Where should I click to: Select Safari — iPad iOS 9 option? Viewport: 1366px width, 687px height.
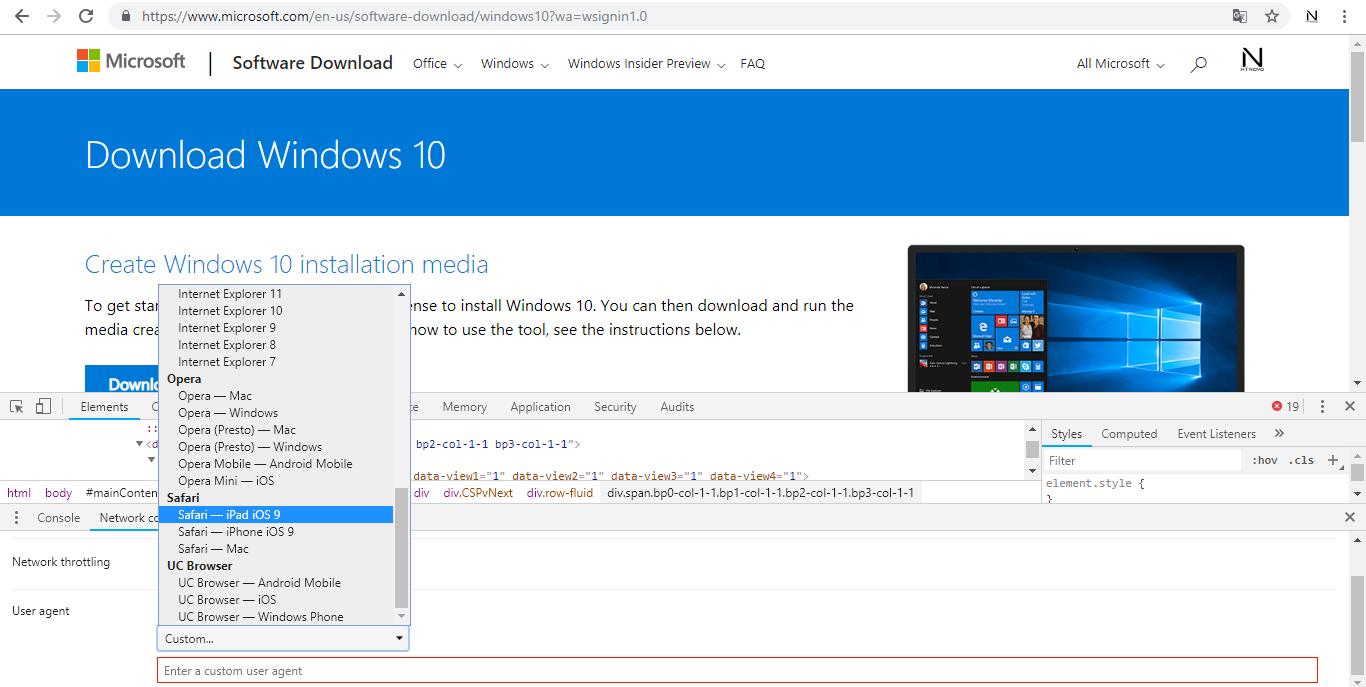pos(276,514)
